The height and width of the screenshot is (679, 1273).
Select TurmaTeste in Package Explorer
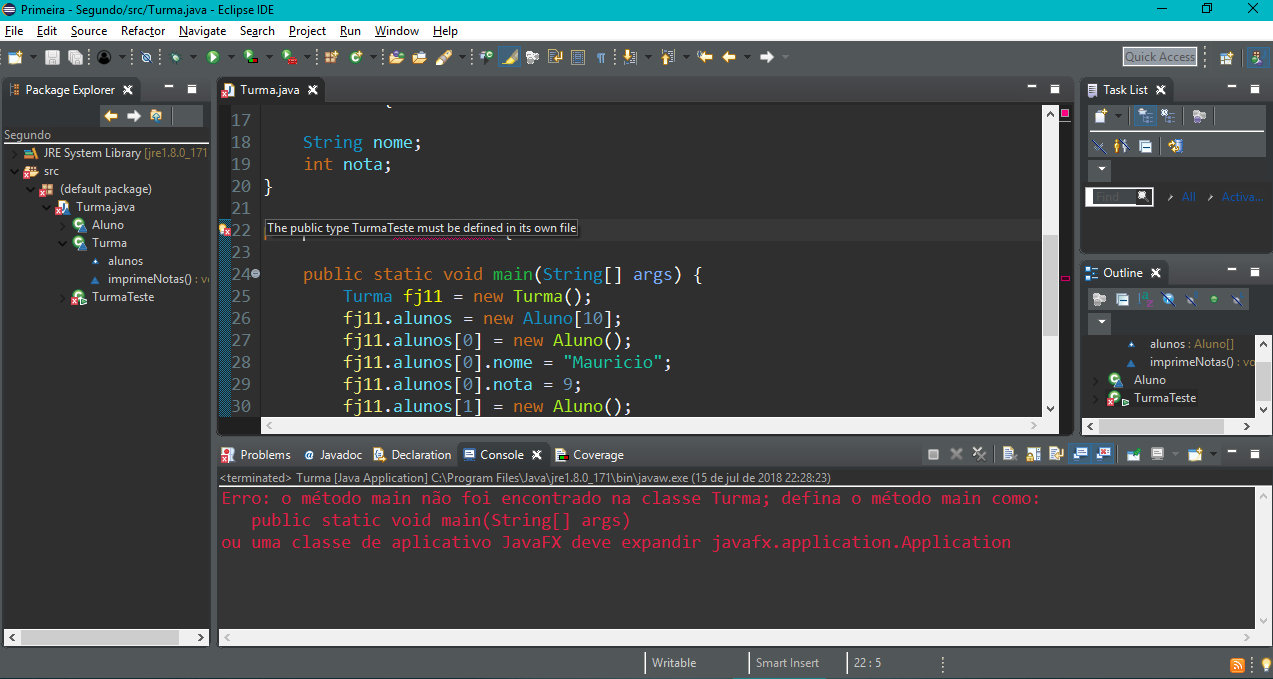point(122,297)
